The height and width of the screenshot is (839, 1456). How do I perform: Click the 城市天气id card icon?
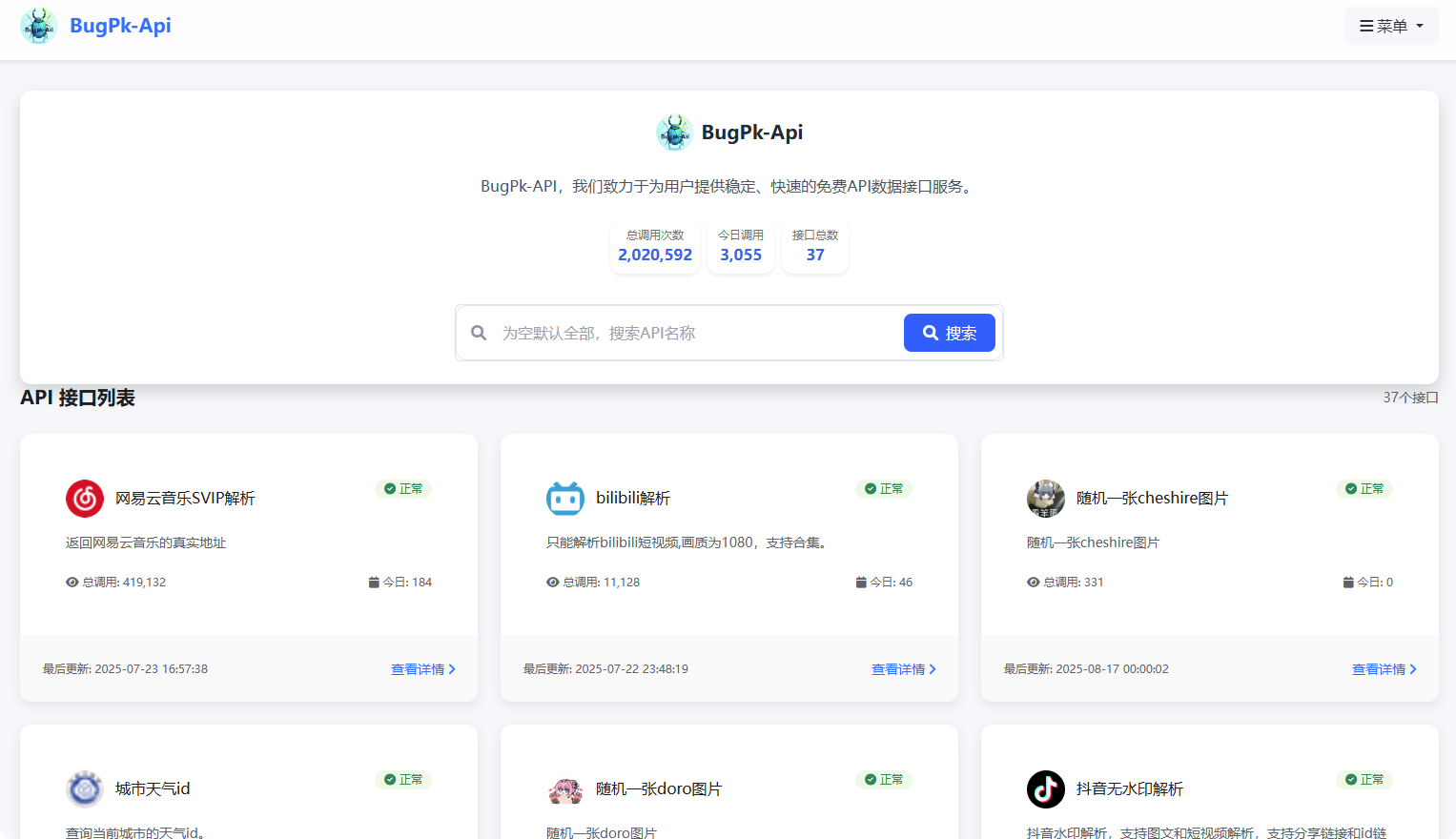(85, 789)
